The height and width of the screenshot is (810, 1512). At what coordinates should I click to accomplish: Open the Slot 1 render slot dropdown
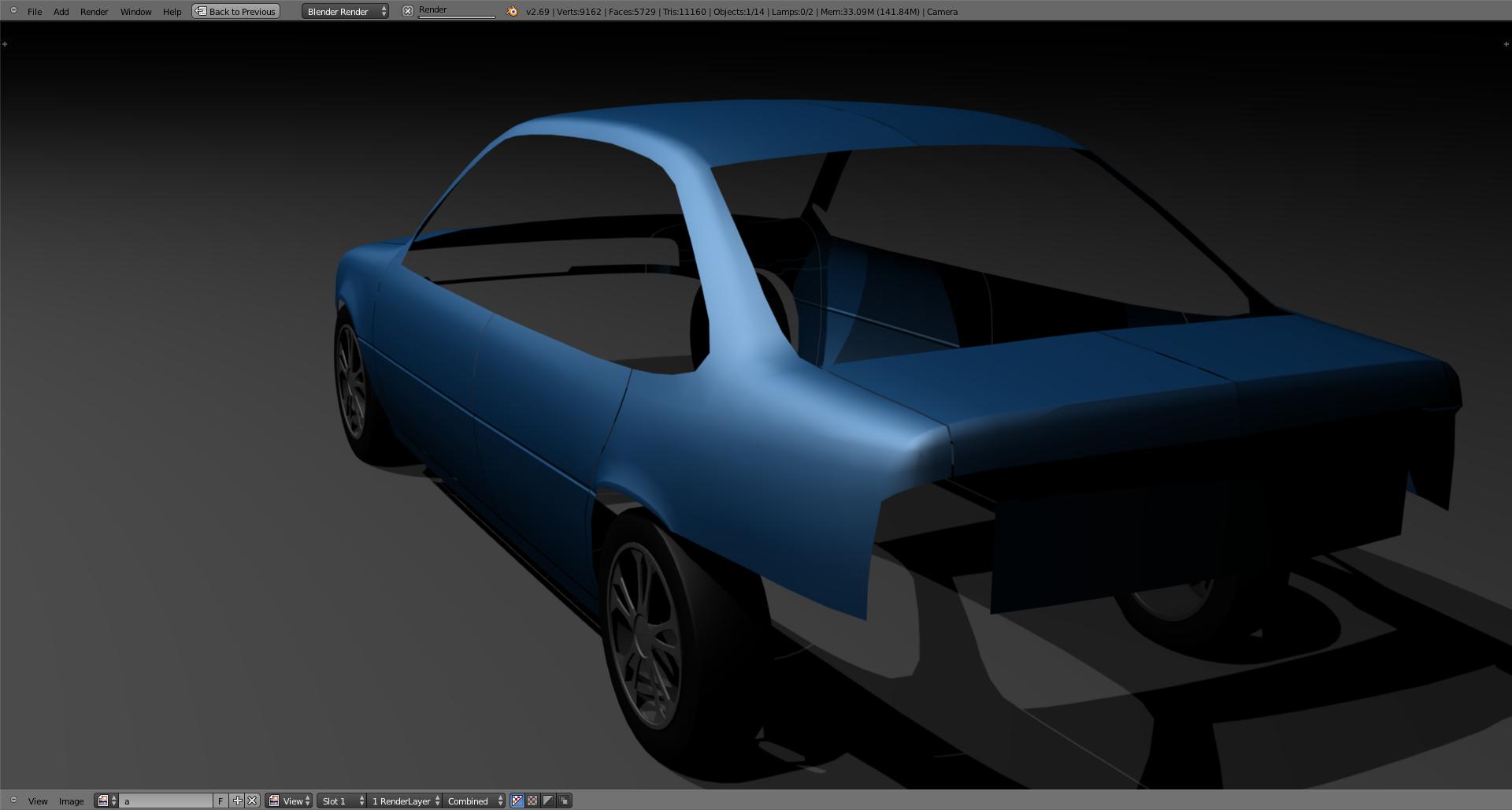tap(342, 801)
